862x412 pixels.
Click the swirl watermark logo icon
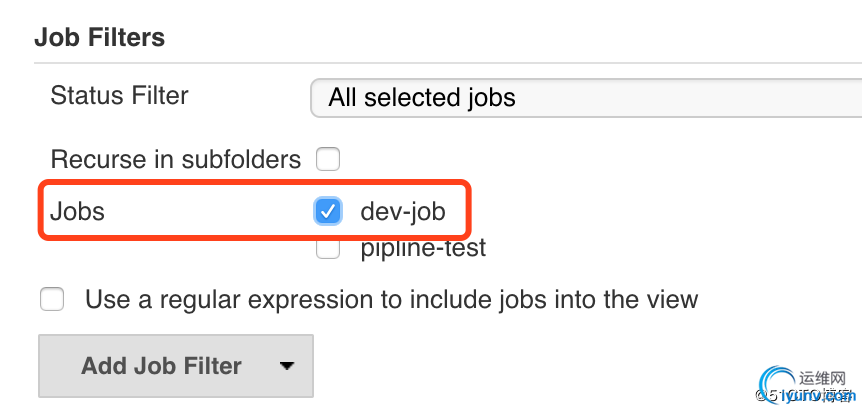tap(777, 383)
